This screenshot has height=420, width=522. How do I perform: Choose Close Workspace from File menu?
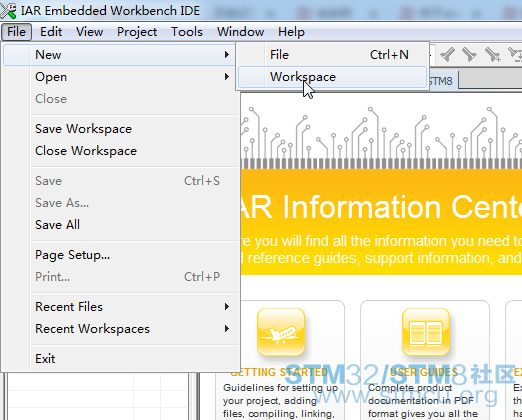pyautogui.click(x=121, y=151)
